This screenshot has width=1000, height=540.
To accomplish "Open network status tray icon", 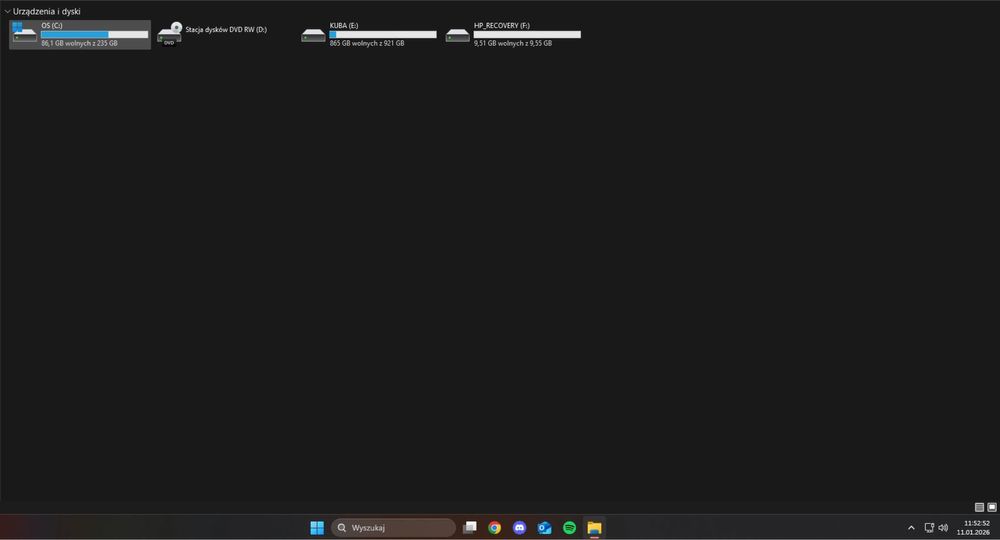I will click(x=929, y=528).
